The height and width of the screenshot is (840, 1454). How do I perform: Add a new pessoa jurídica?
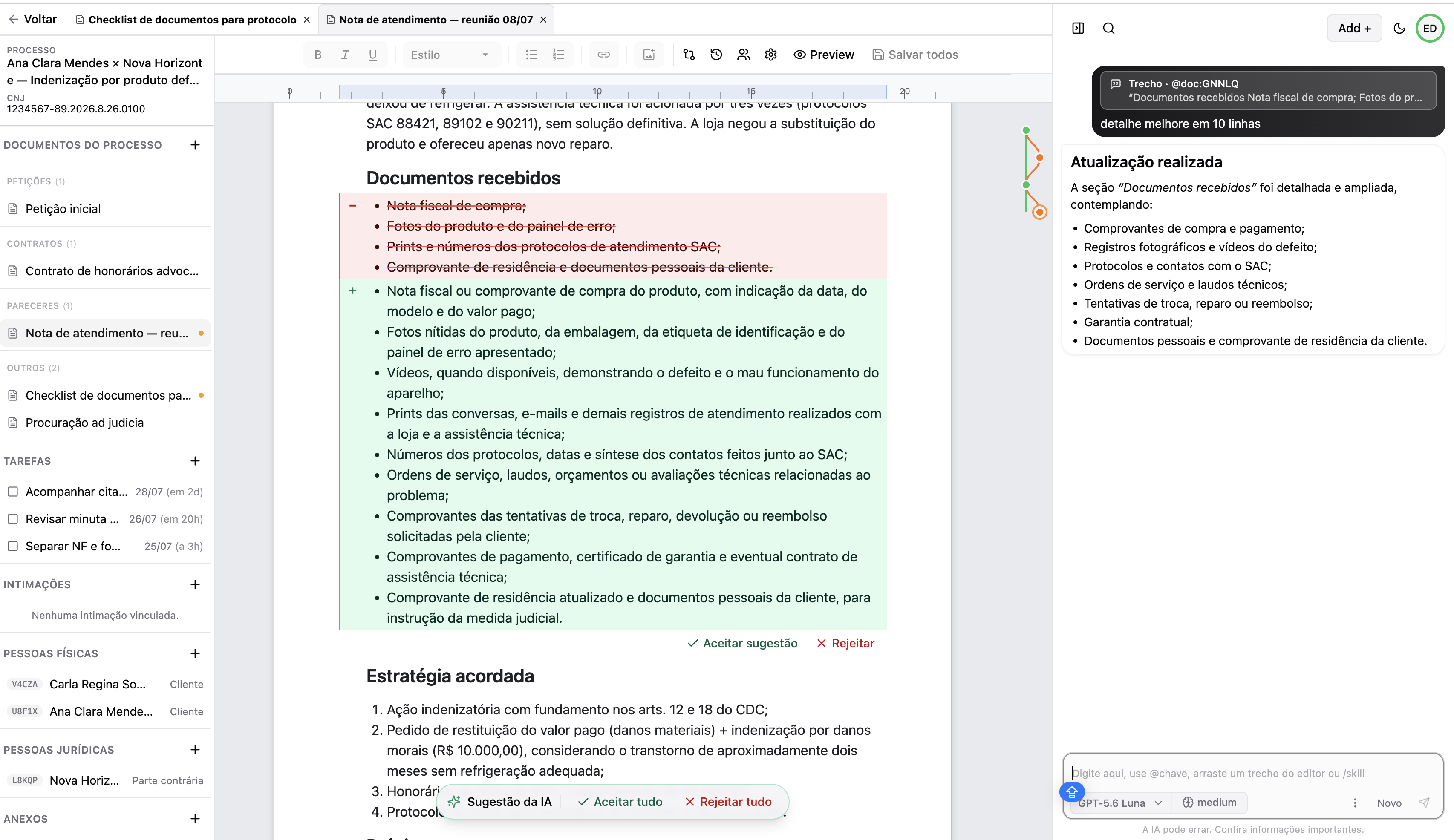tap(195, 749)
